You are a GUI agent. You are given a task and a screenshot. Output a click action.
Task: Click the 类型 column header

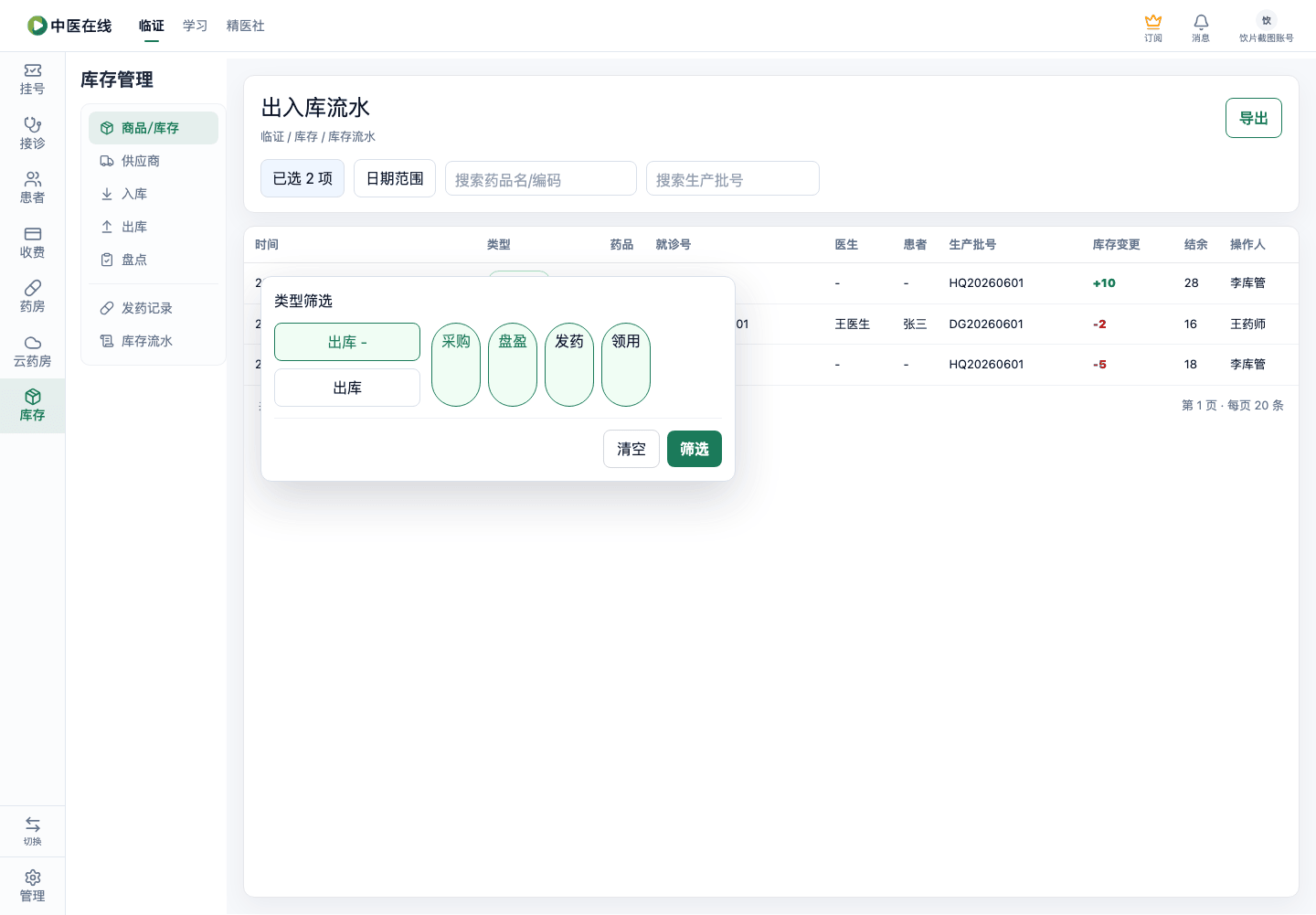coord(499,245)
